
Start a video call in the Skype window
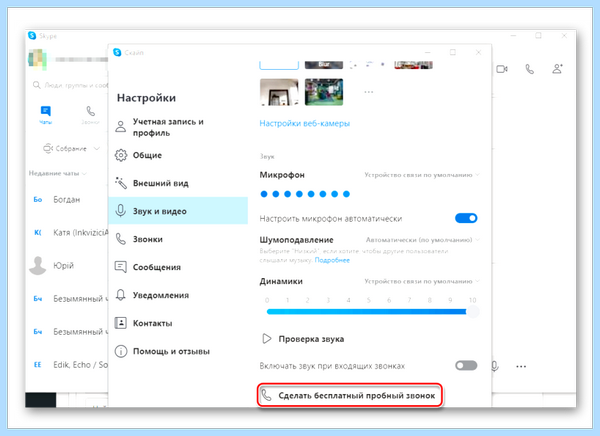(x=502, y=69)
